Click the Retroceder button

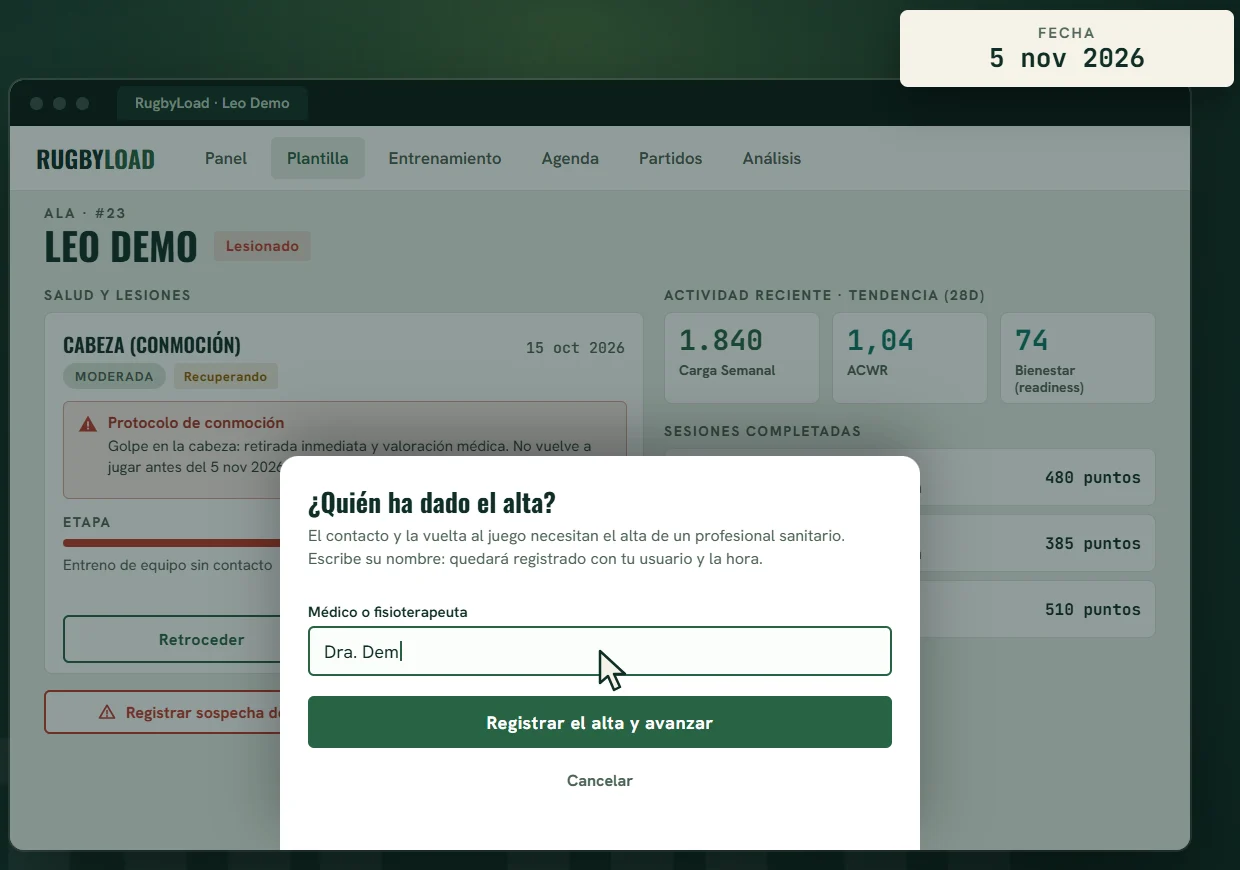(172, 639)
